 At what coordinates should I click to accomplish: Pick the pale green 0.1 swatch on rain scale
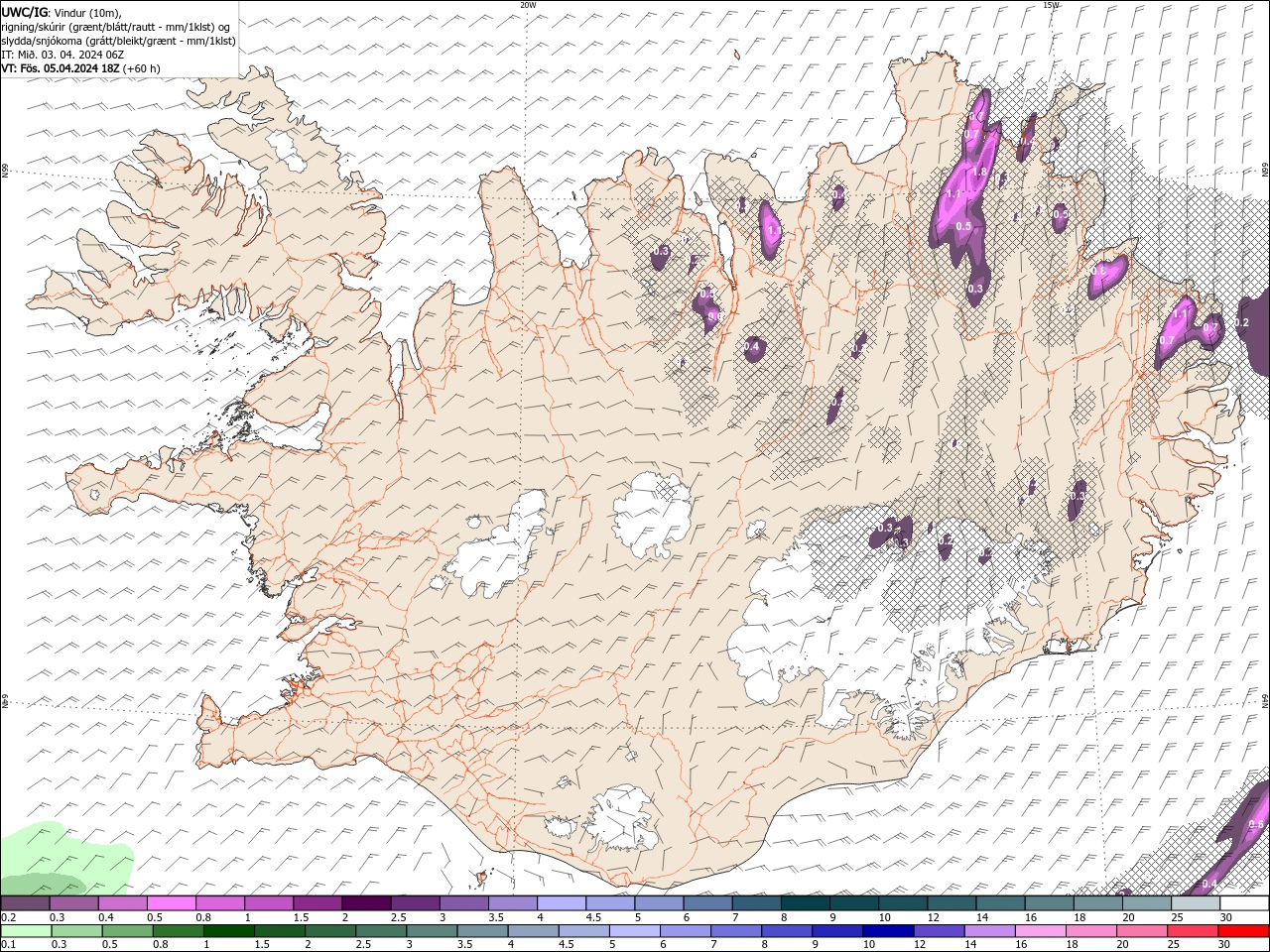pos(26,931)
